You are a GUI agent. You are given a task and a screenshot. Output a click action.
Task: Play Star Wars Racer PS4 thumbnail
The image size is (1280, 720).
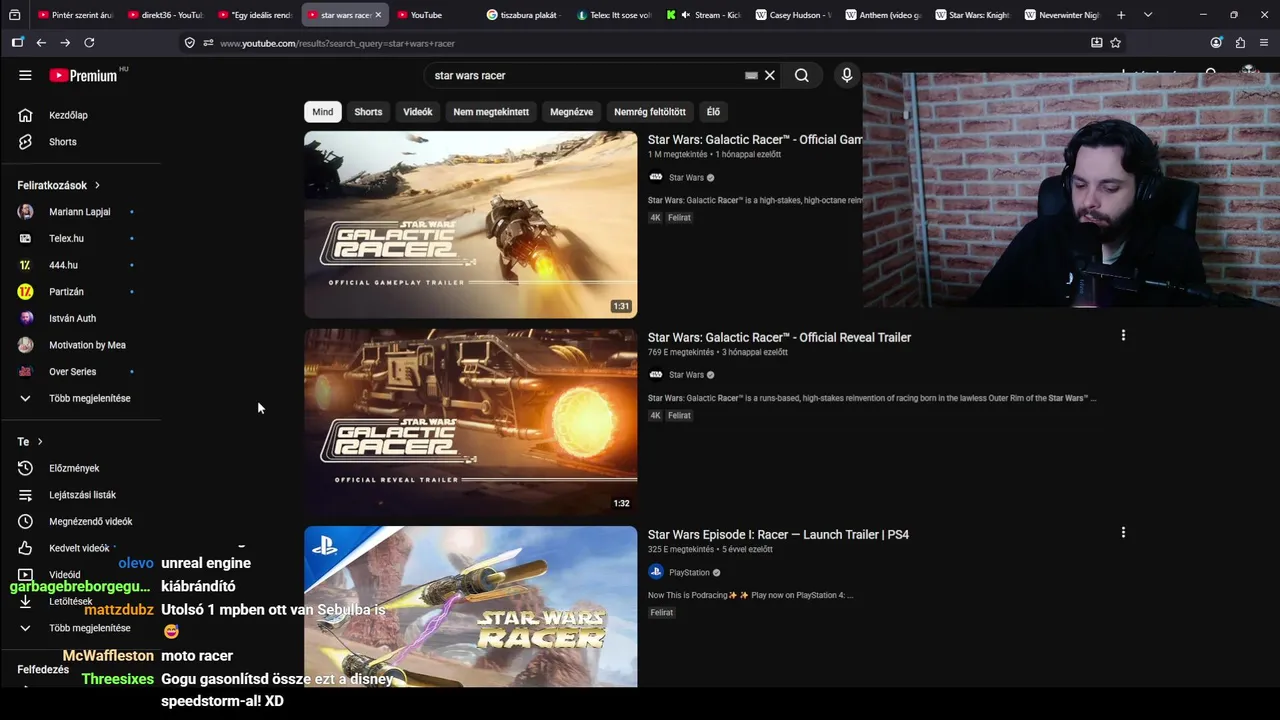[x=470, y=606]
